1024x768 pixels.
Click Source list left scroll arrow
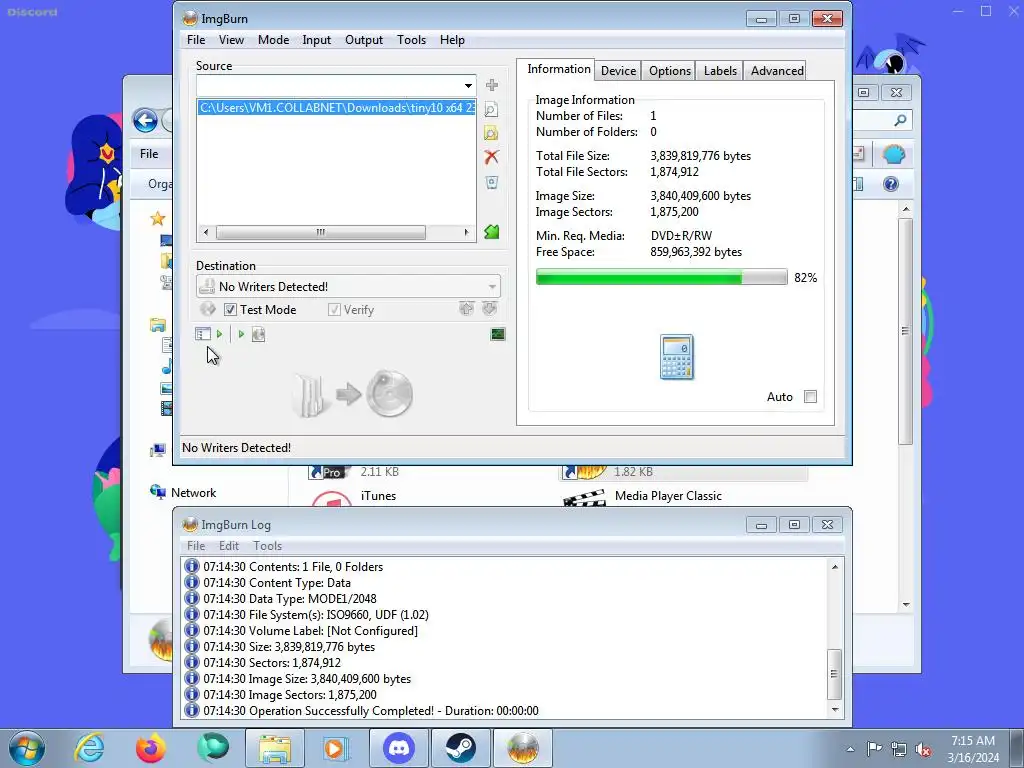click(206, 232)
